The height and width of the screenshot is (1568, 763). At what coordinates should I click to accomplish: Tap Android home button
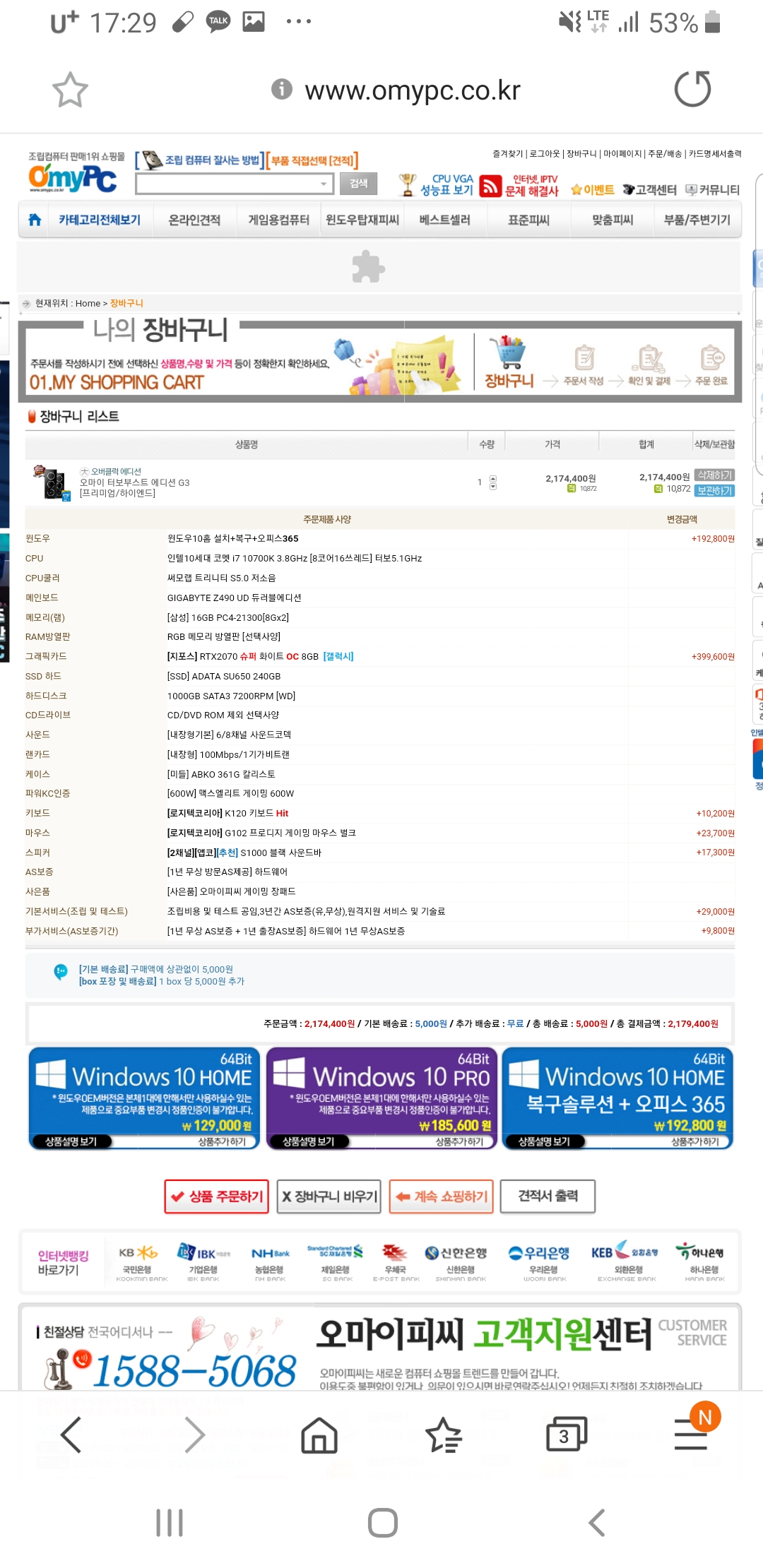(382, 1523)
